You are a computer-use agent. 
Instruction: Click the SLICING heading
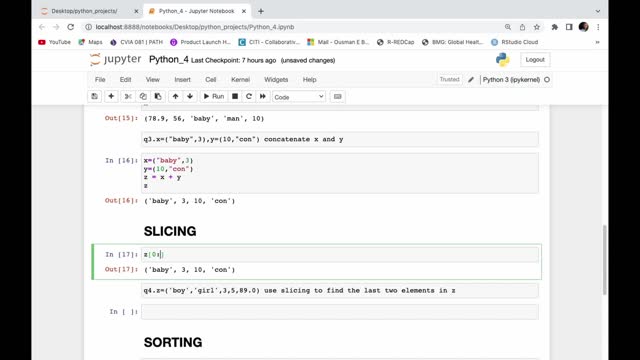(x=170, y=231)
